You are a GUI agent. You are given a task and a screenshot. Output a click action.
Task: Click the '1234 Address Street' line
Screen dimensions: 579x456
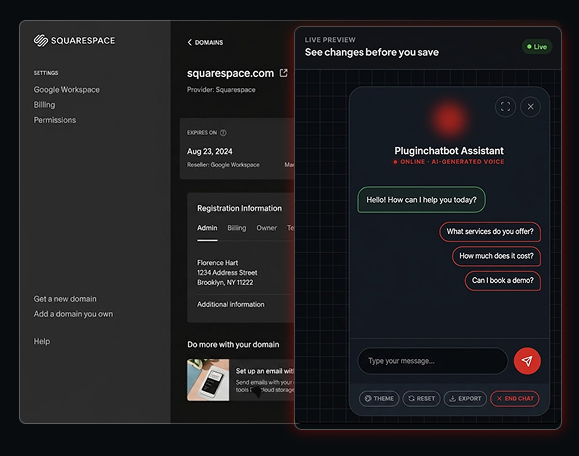tap(227, 273)
